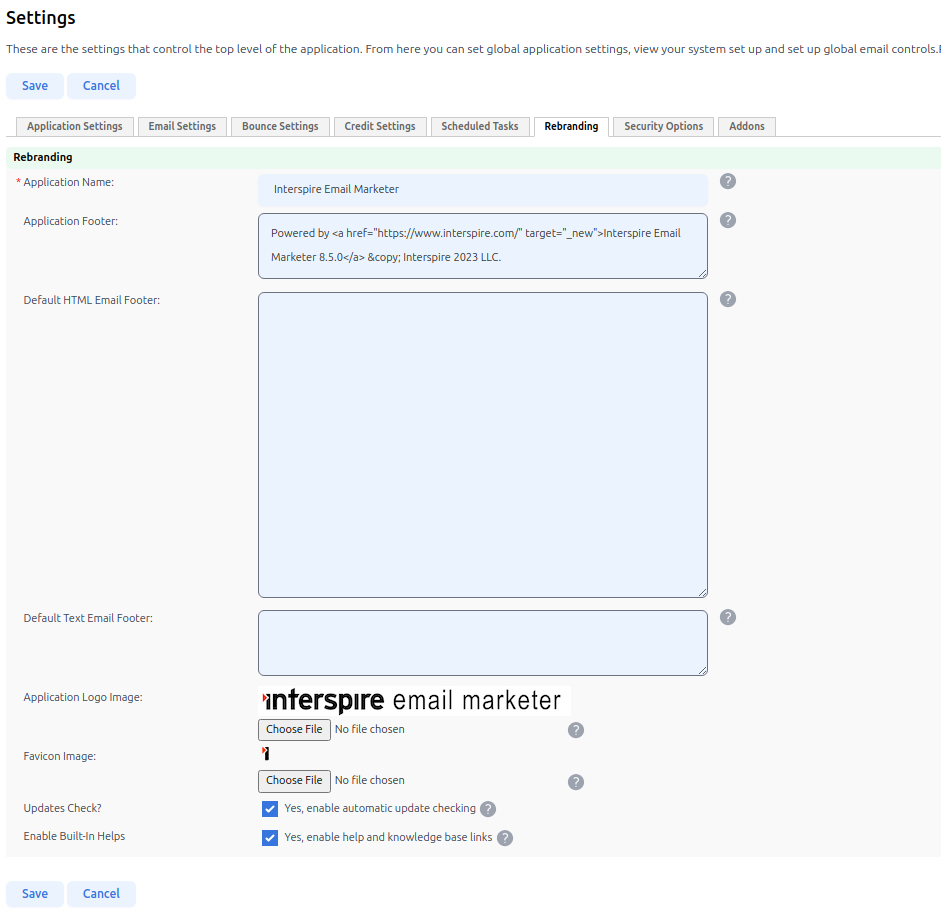This screenshot has height=920, width=941.
Task: Switch to Security Options tab
Action: coord(664,127)
